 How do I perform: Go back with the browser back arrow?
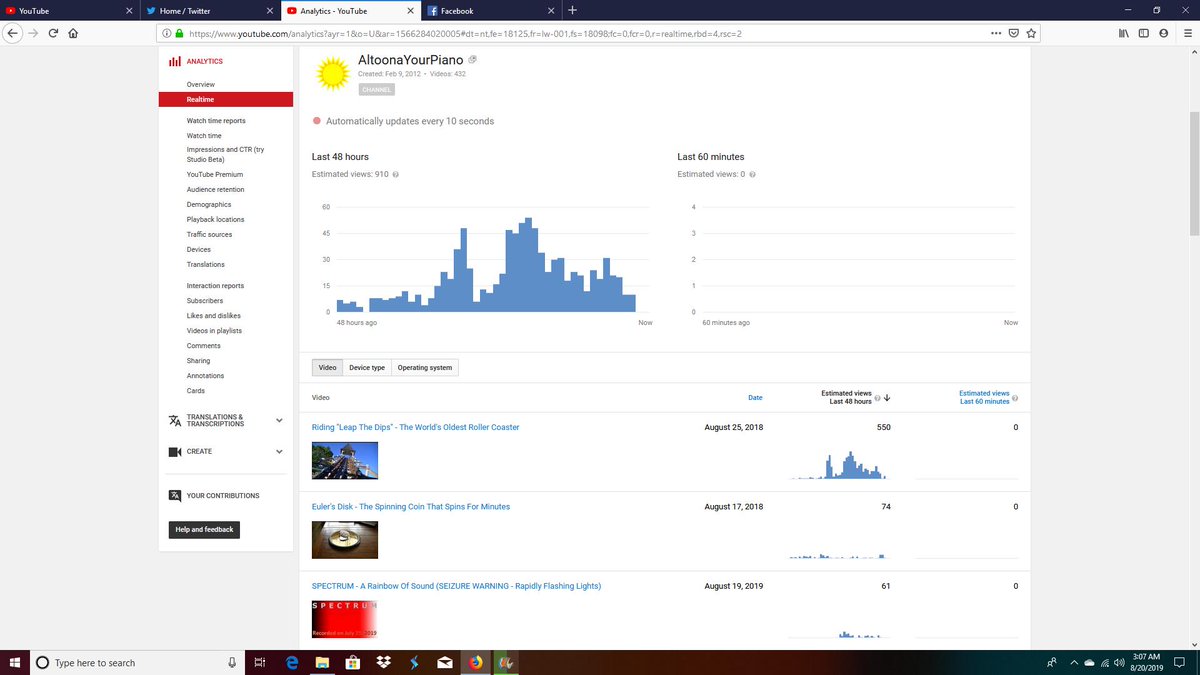pyautogui.click(x=12, y=32)
